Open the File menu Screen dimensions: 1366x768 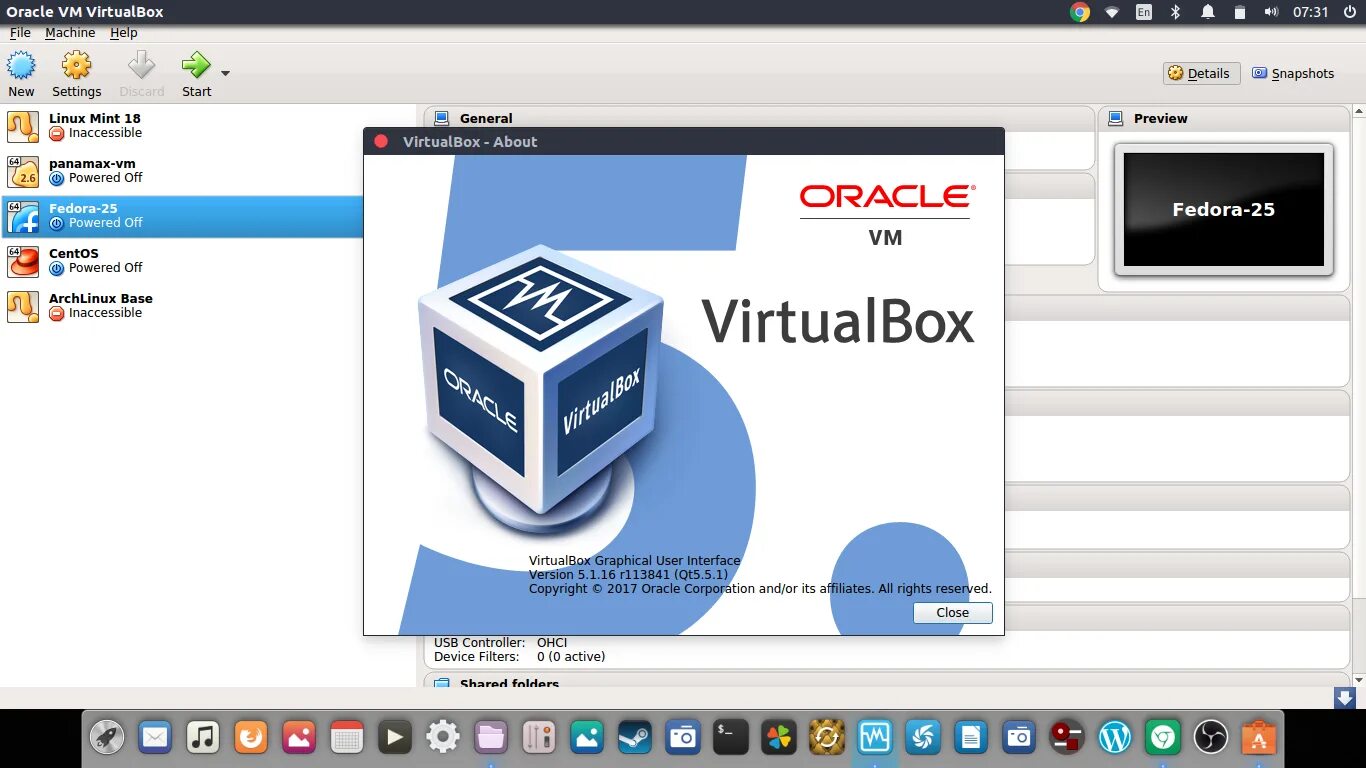20,33
